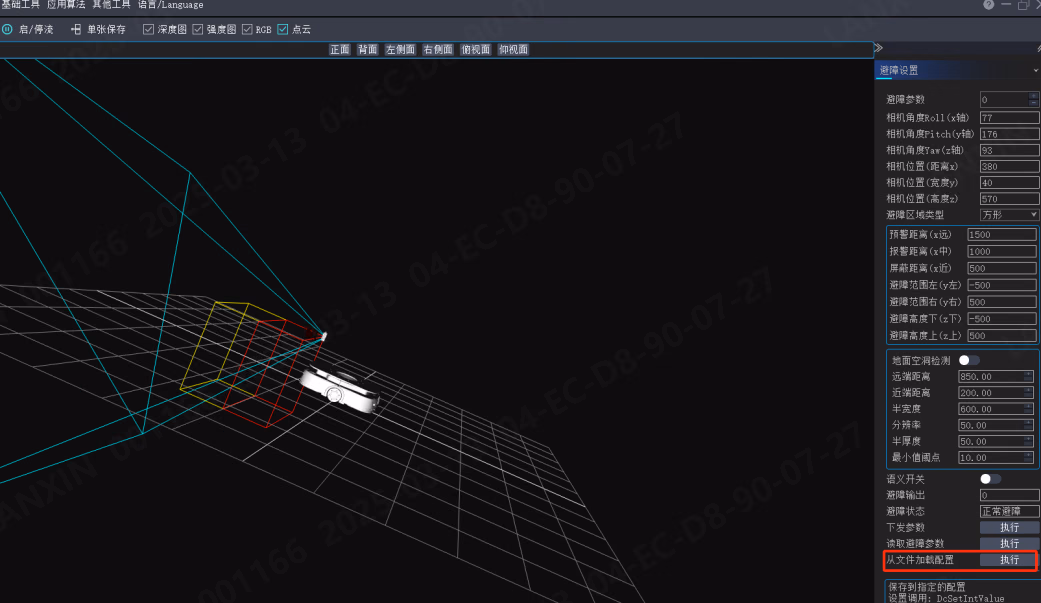1041x603 pixels.
Task: Click the 半厚度 value field
Action: [x=995, y=441]
